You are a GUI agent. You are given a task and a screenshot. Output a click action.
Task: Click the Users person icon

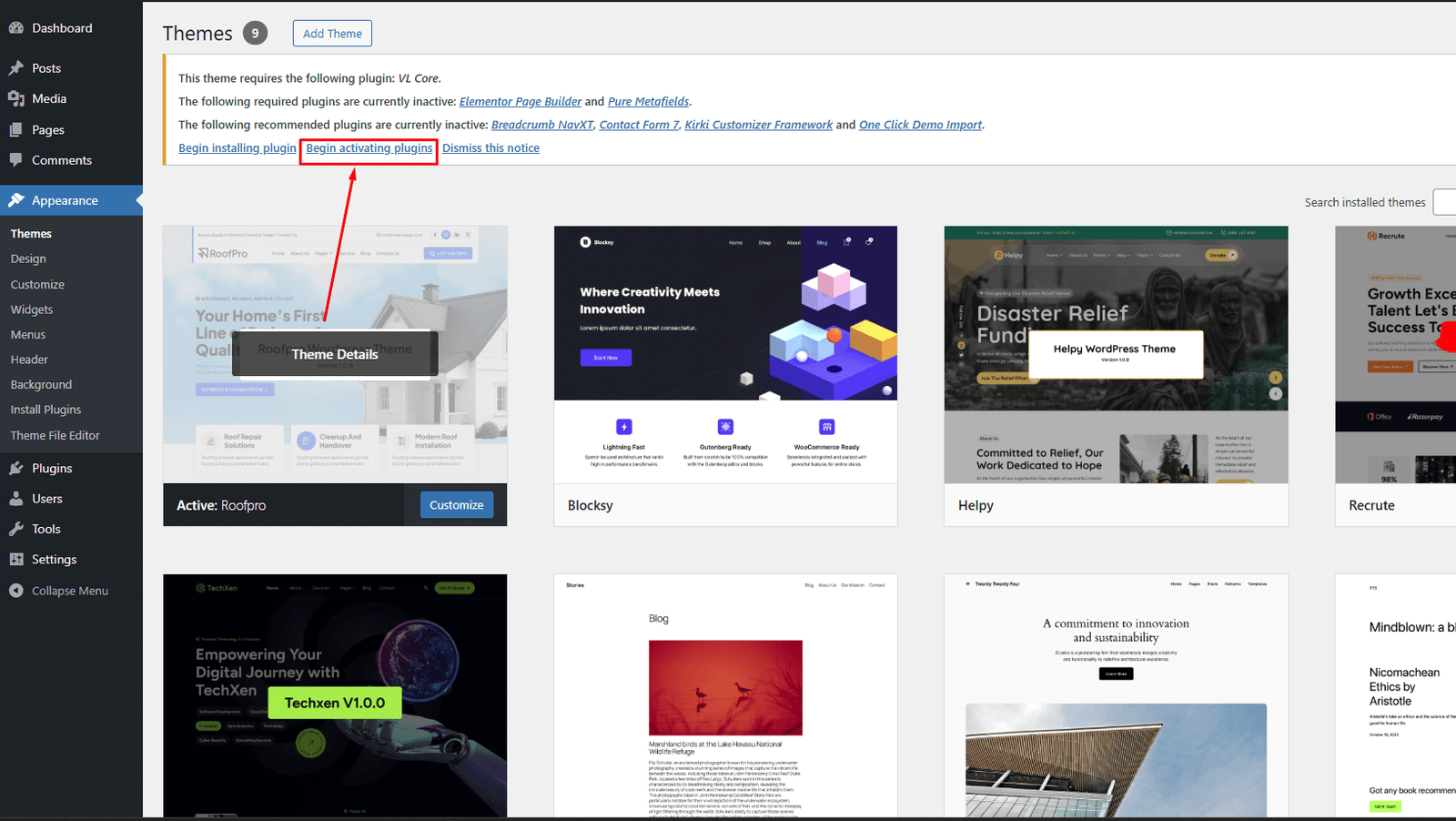pos(15,499)
